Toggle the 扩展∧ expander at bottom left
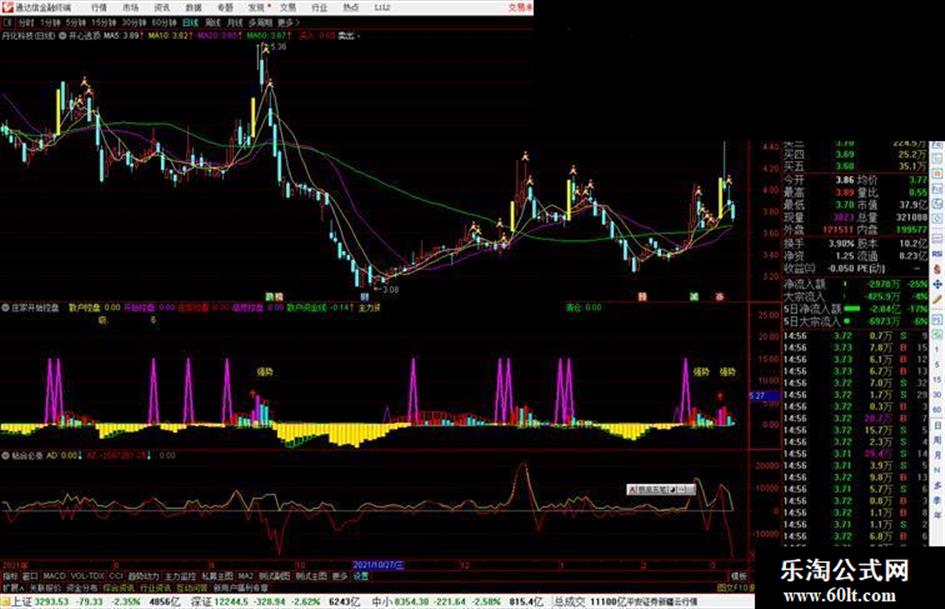 [x=13, y=587]
